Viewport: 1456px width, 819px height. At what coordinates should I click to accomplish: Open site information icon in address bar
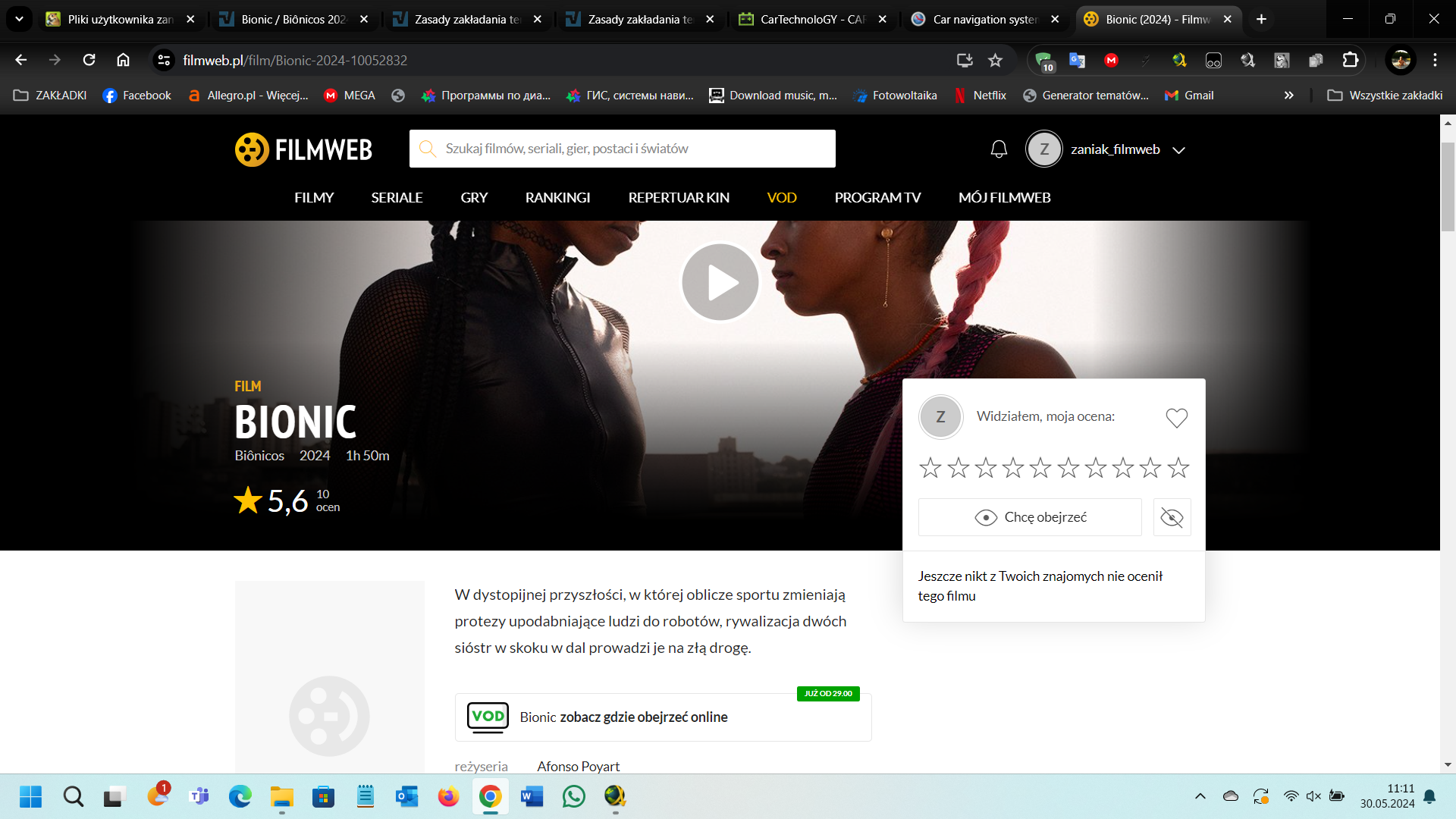coord(164,60)
